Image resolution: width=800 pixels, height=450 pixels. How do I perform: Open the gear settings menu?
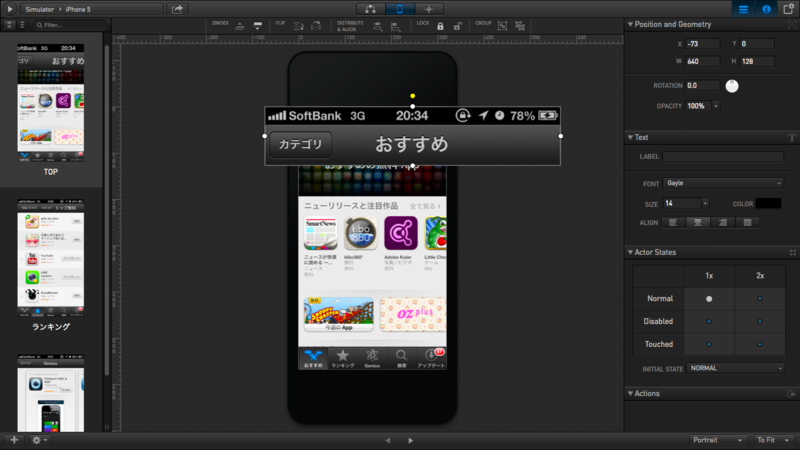38,440
